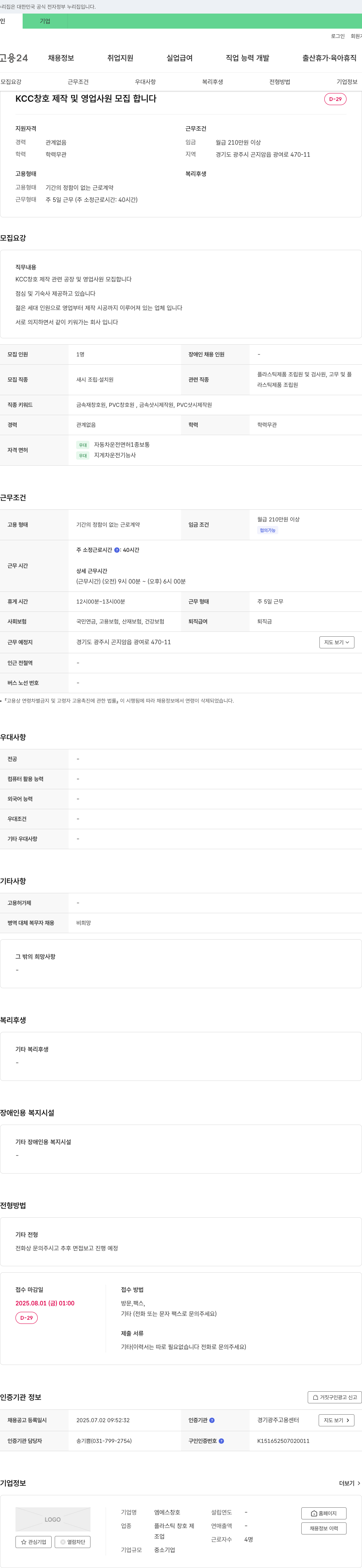Click the 열람차단 button
This screenshot has width=362, height=1568.
[72, 1542]
